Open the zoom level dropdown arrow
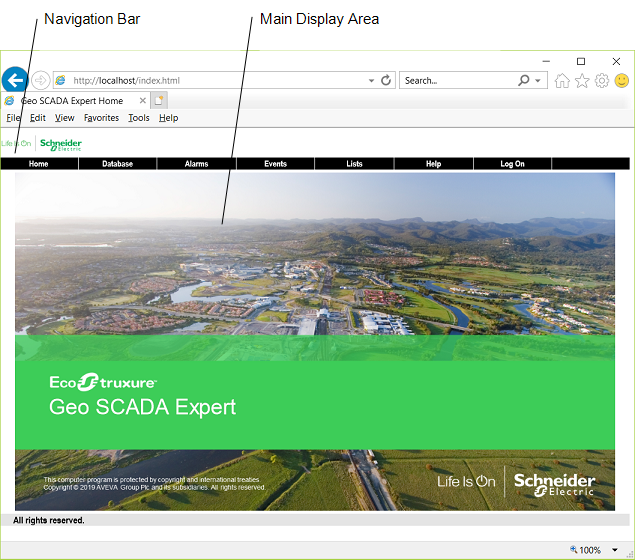 pos(615,550)
